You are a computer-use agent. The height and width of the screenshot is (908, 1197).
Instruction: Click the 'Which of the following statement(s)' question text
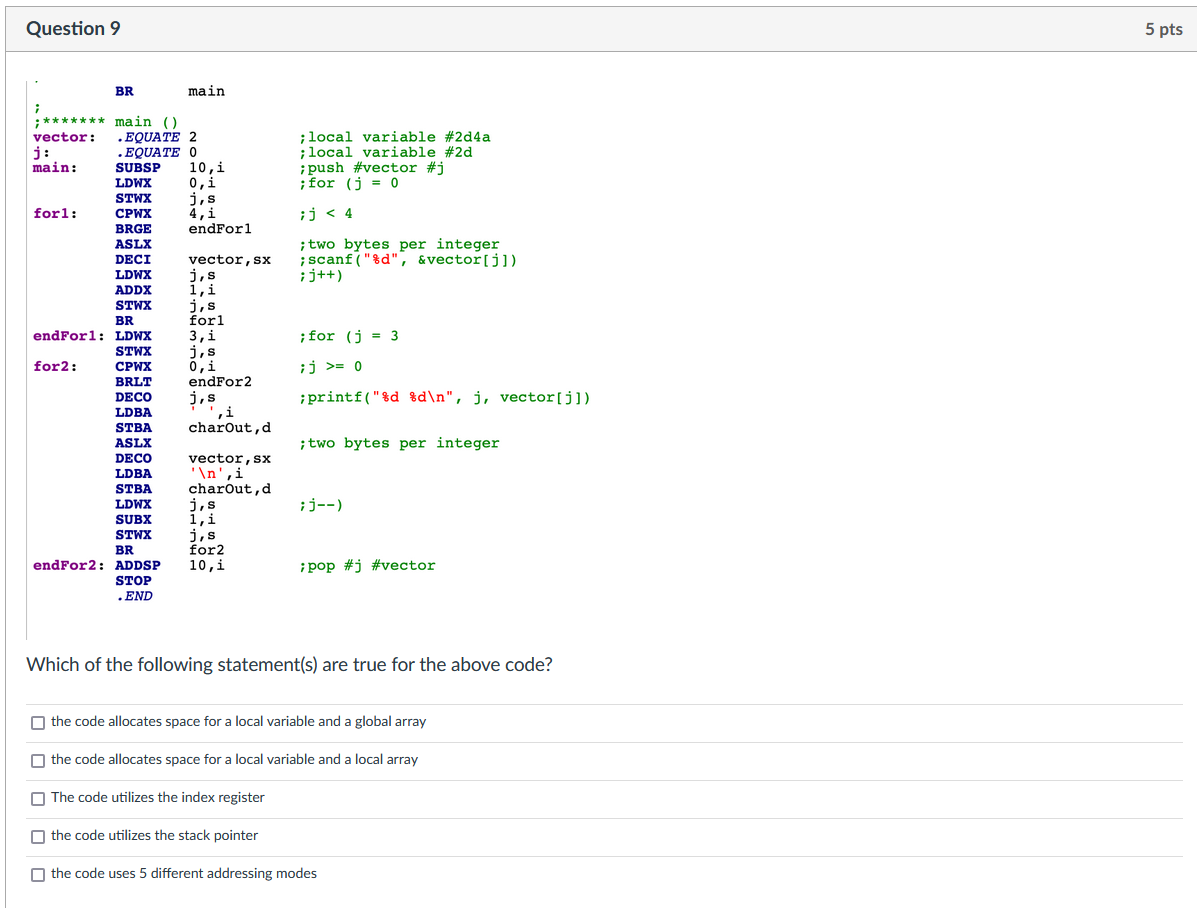(x=289, y=664)
